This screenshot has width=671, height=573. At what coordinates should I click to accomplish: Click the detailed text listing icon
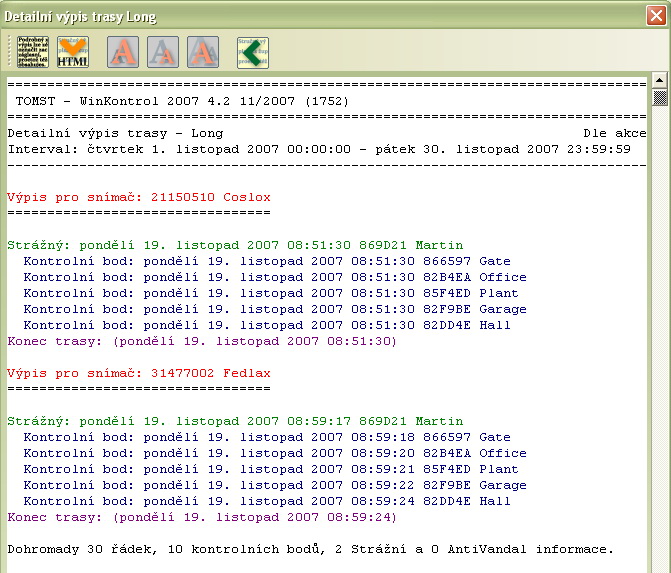coord(33,52)
